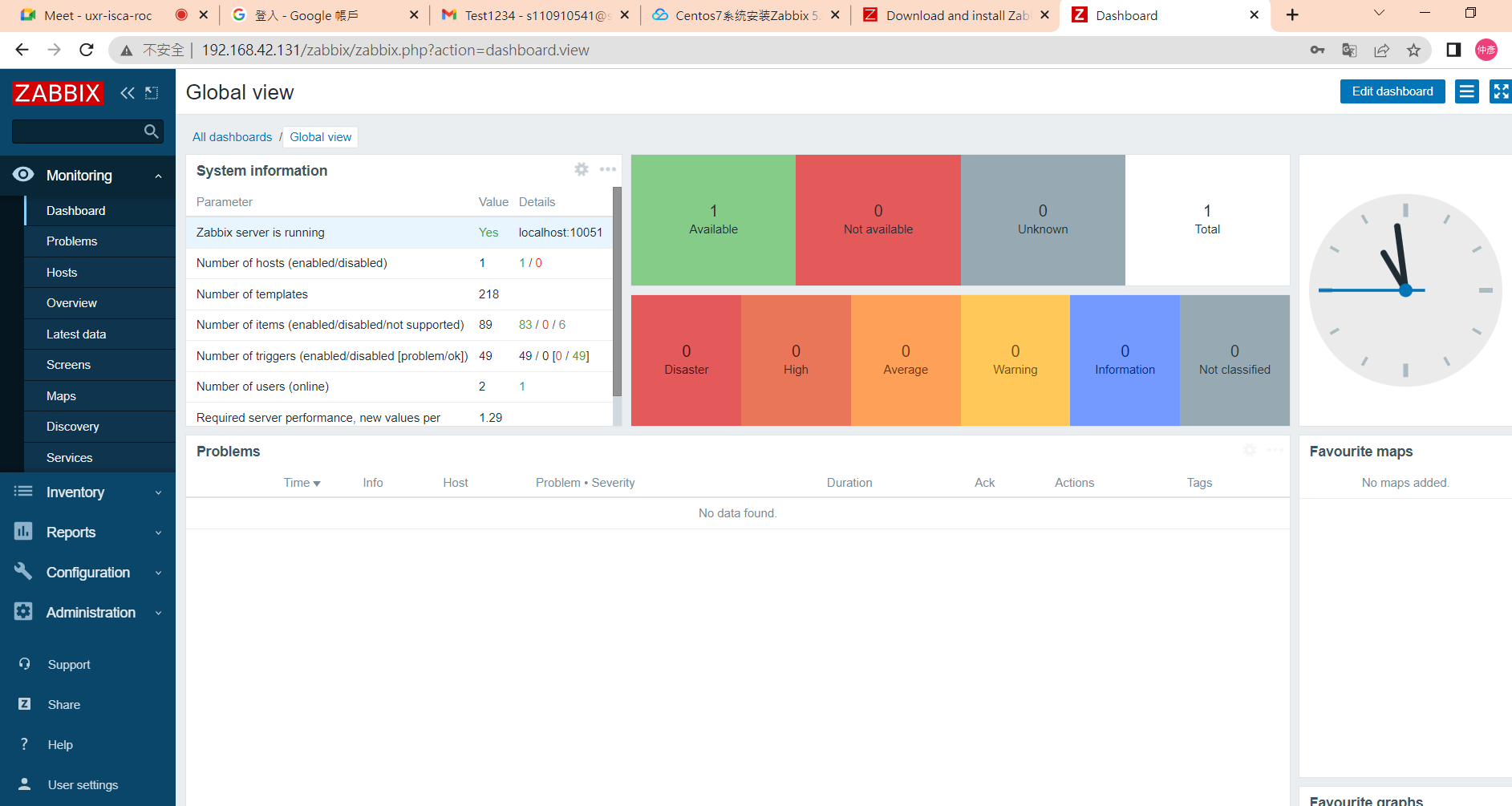Open the browser side panel icon

pos(1453,51)
